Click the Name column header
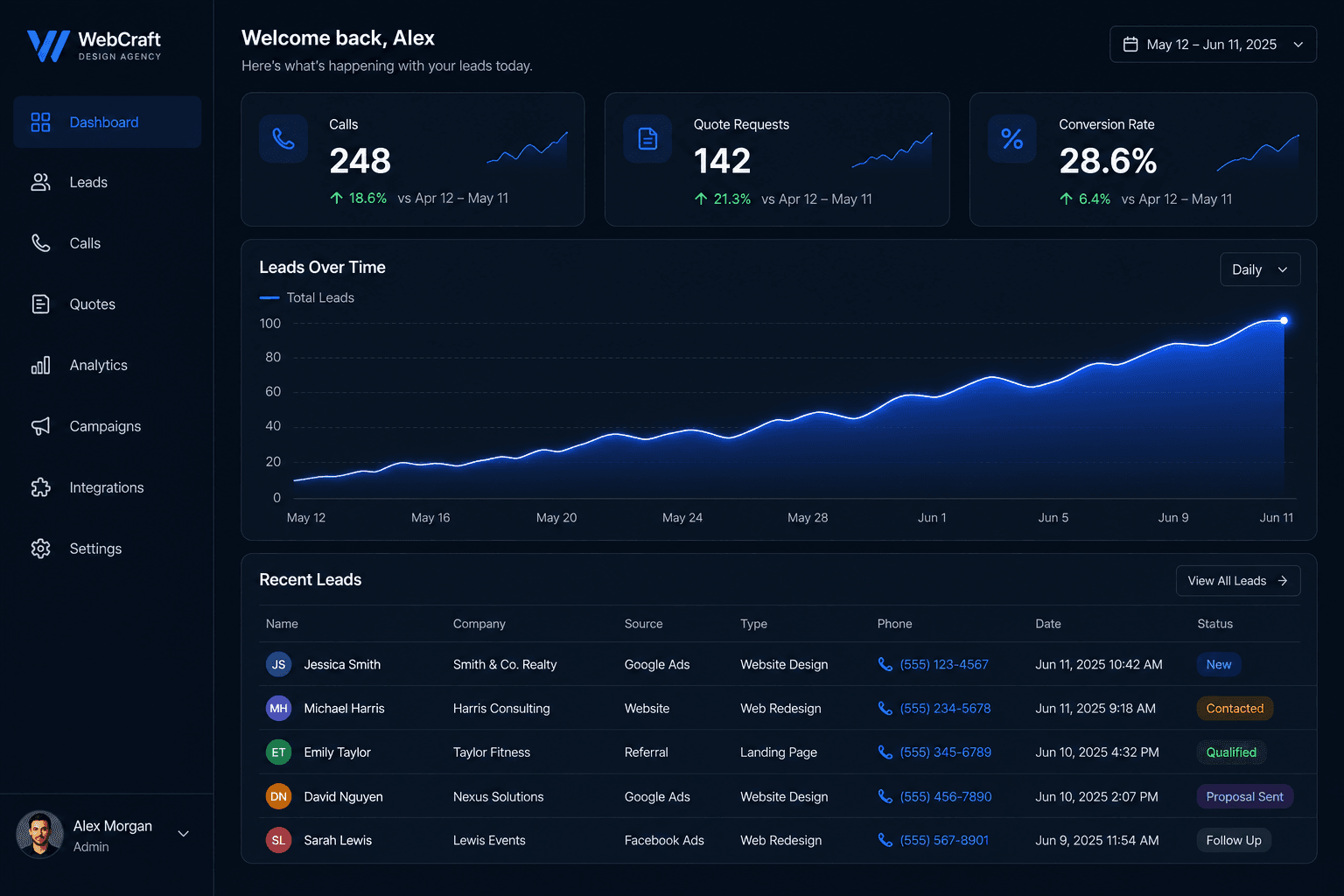Viewport: 1344px width, 896px height. [x=282, y=624]
